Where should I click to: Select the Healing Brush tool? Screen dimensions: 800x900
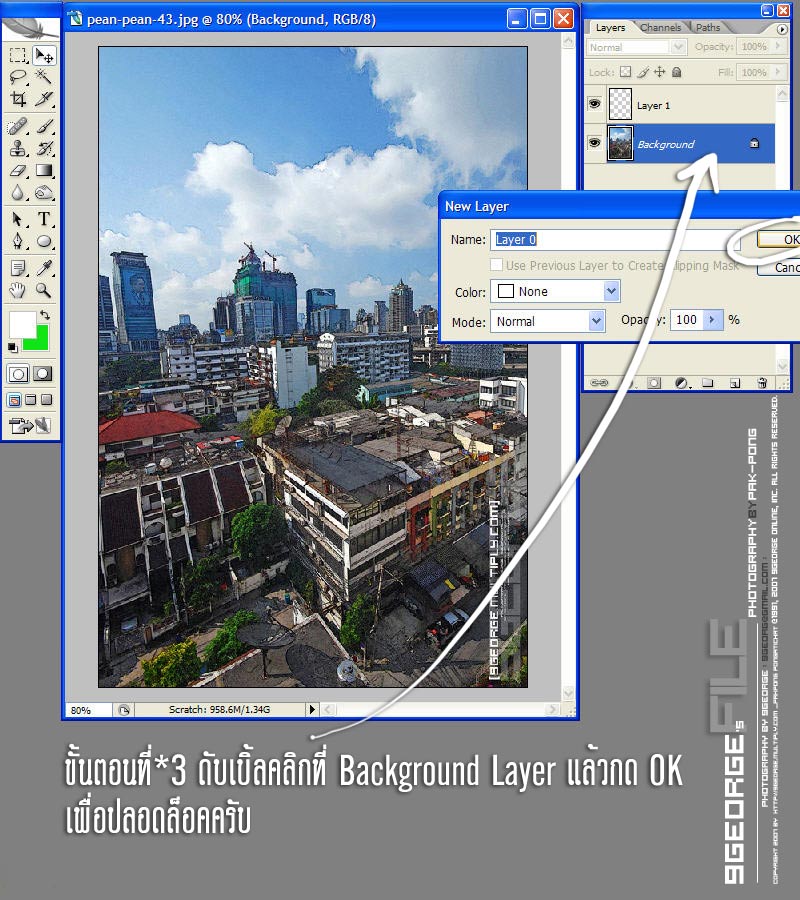coord(18,126)
